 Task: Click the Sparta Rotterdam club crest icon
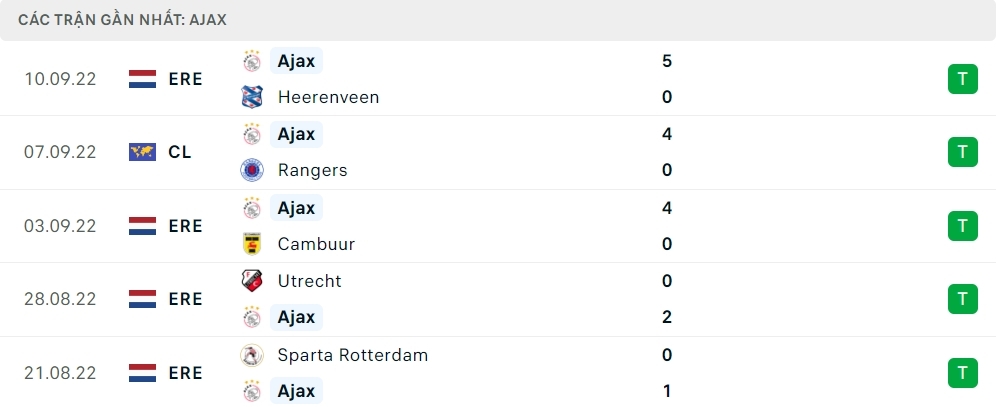tap(252, 355)
